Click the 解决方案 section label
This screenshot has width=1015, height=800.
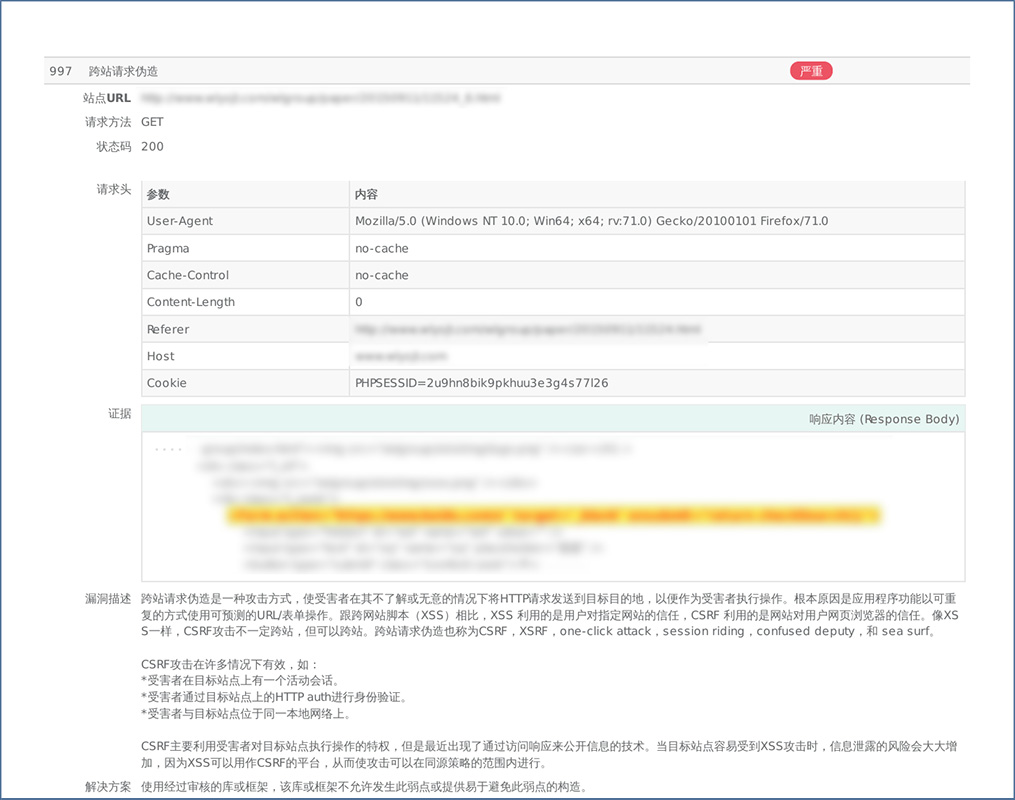pos(108,787)
